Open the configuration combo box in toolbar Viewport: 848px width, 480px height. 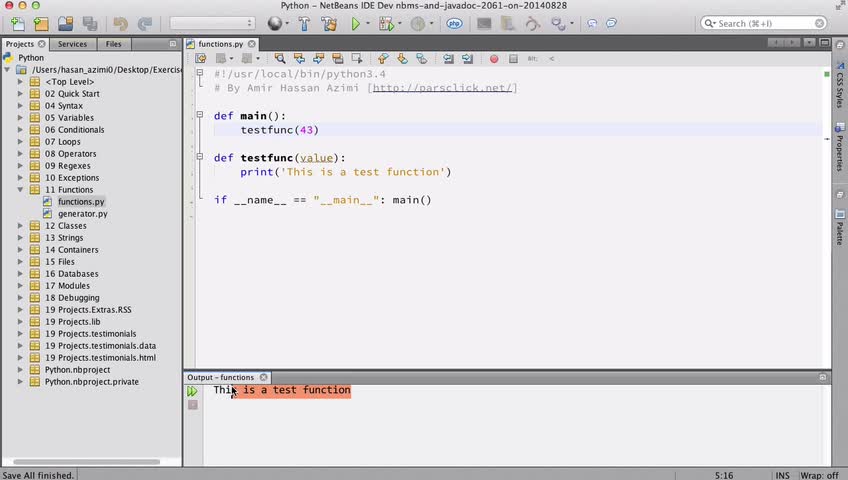point(212,23)
